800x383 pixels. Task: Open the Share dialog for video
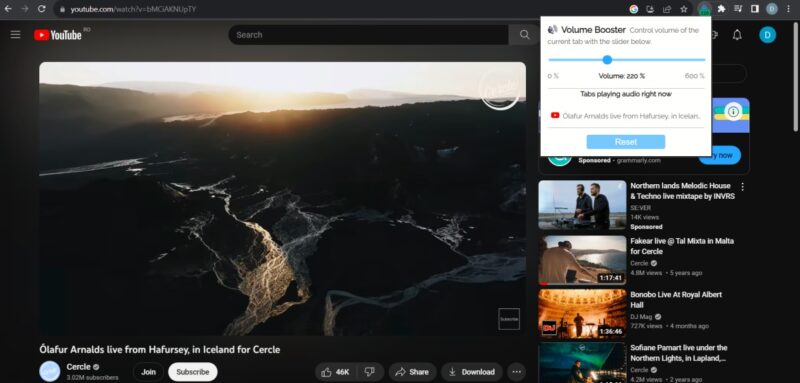tap(412, 372)
